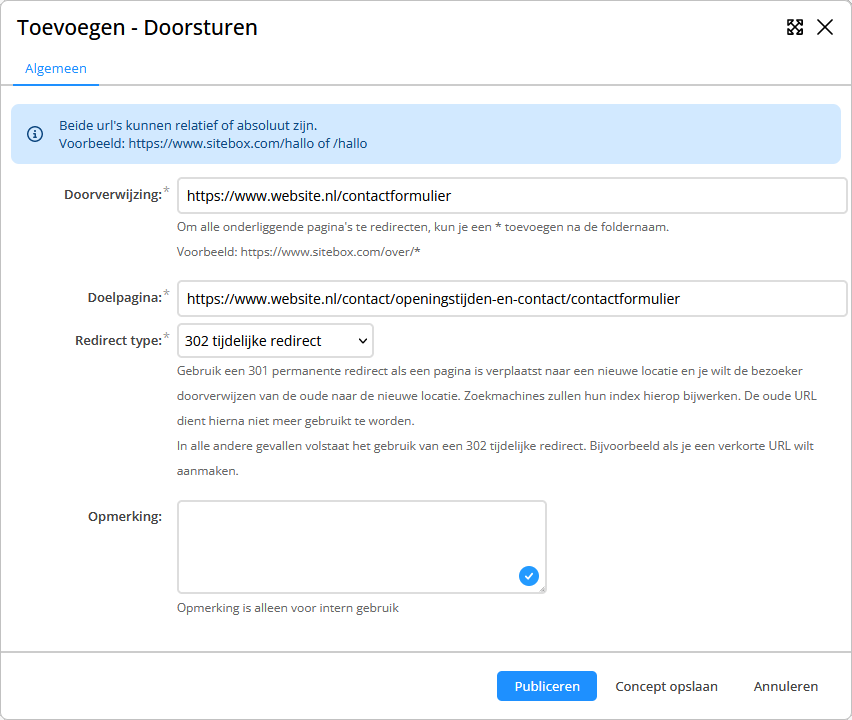Click the info icon in blue banner
The width and height of the screenshot is (852, 720).
pos(35,134)
